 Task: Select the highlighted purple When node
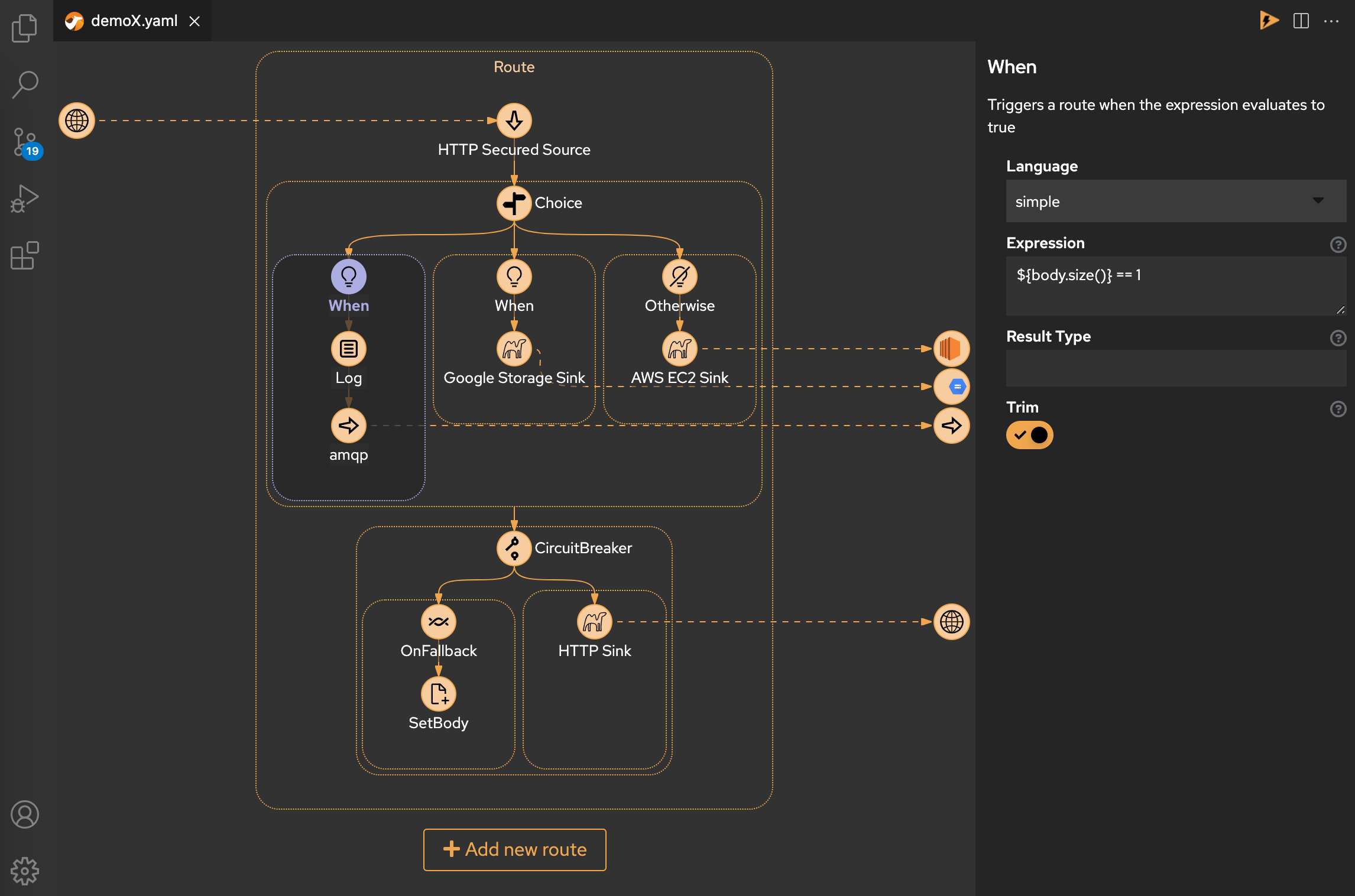click(349, 276)
